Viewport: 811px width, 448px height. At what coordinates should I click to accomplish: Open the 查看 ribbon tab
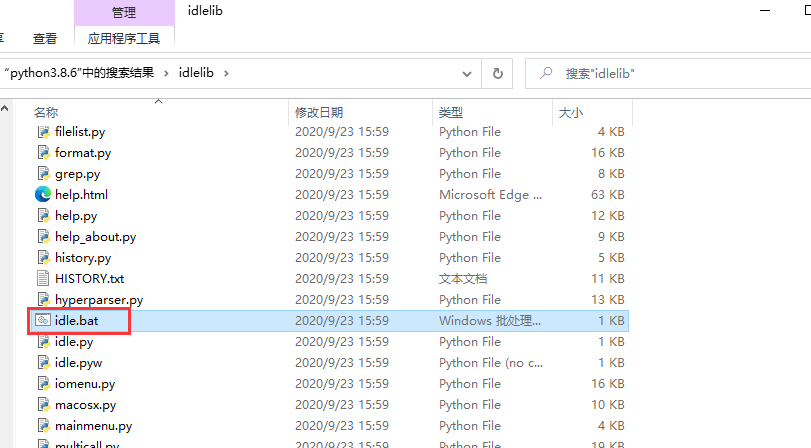45,39
